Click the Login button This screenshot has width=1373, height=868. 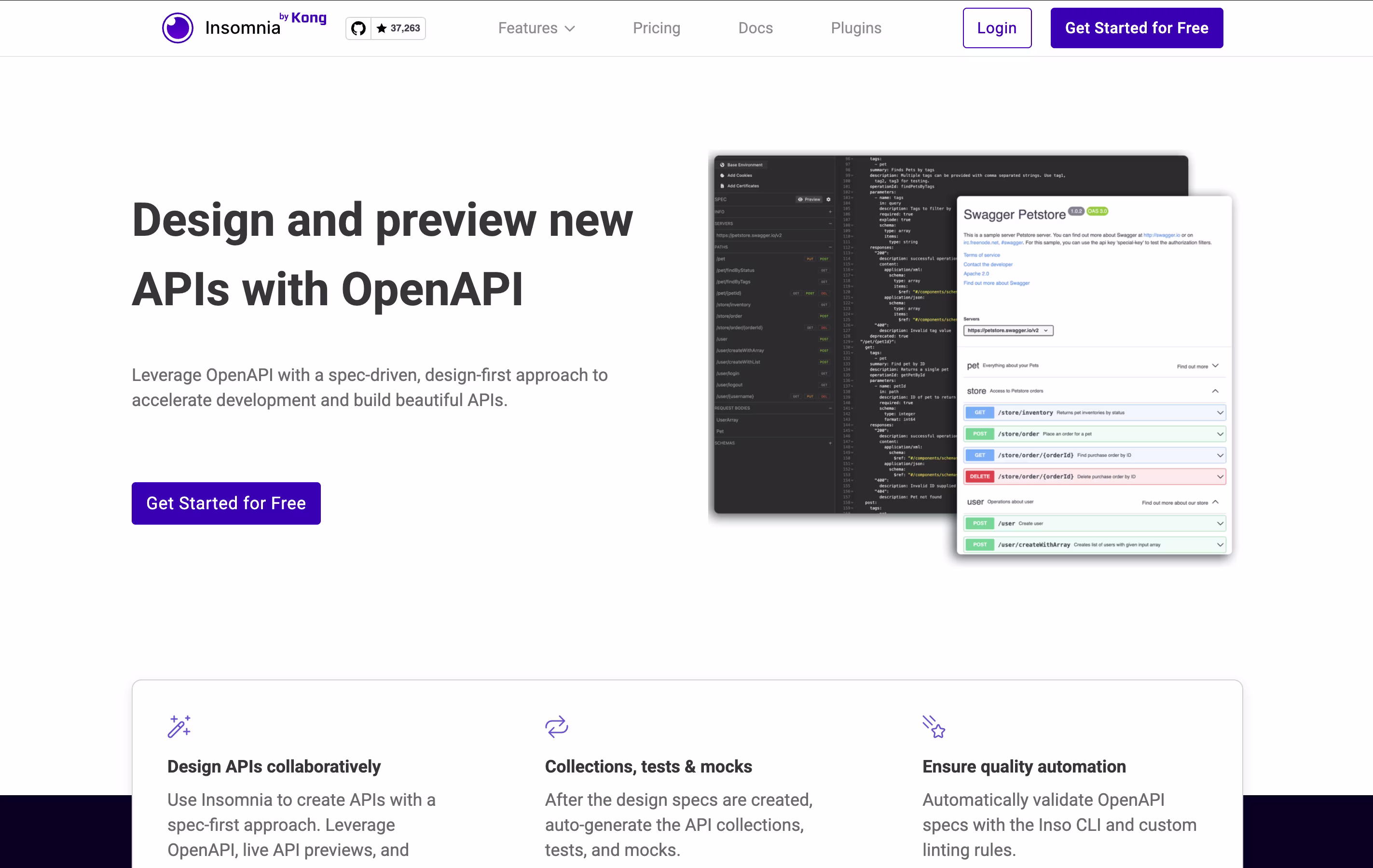[997, 28]
